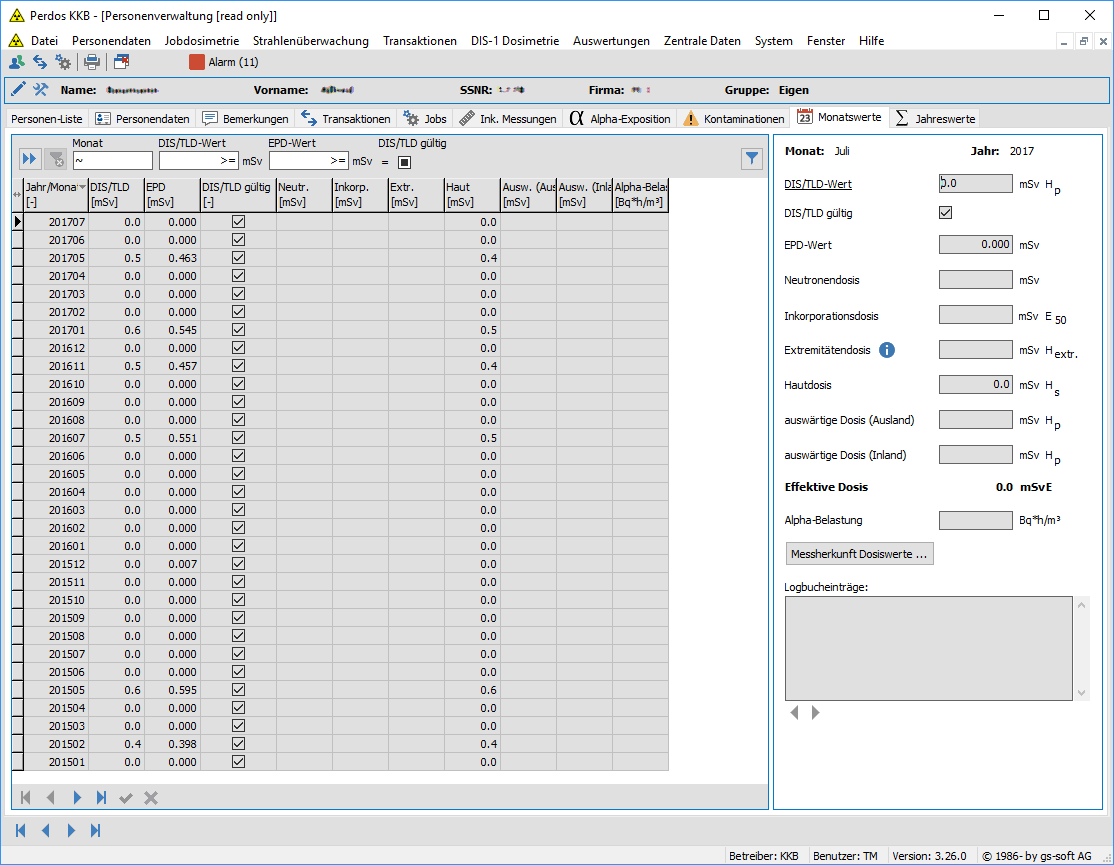Click the tools icon beside Name
Viewport: 1114px width, 865px height.
40,89
